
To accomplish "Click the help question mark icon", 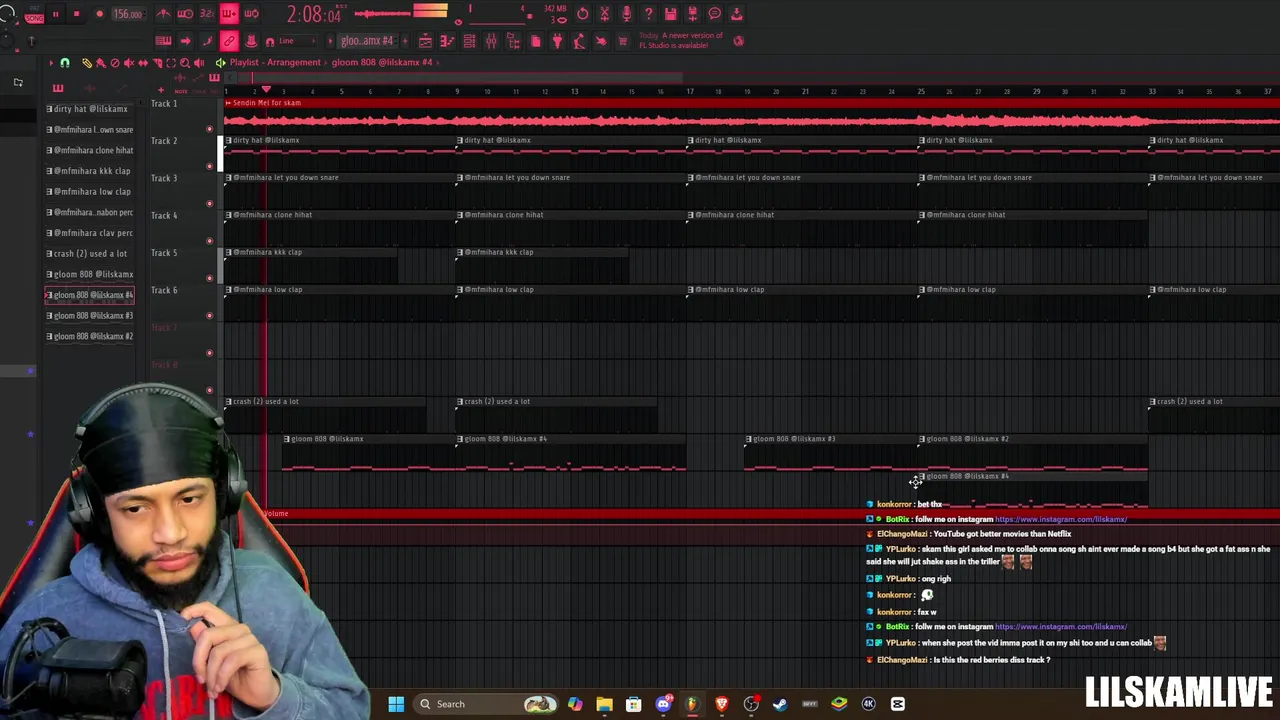I will (649, 14).
